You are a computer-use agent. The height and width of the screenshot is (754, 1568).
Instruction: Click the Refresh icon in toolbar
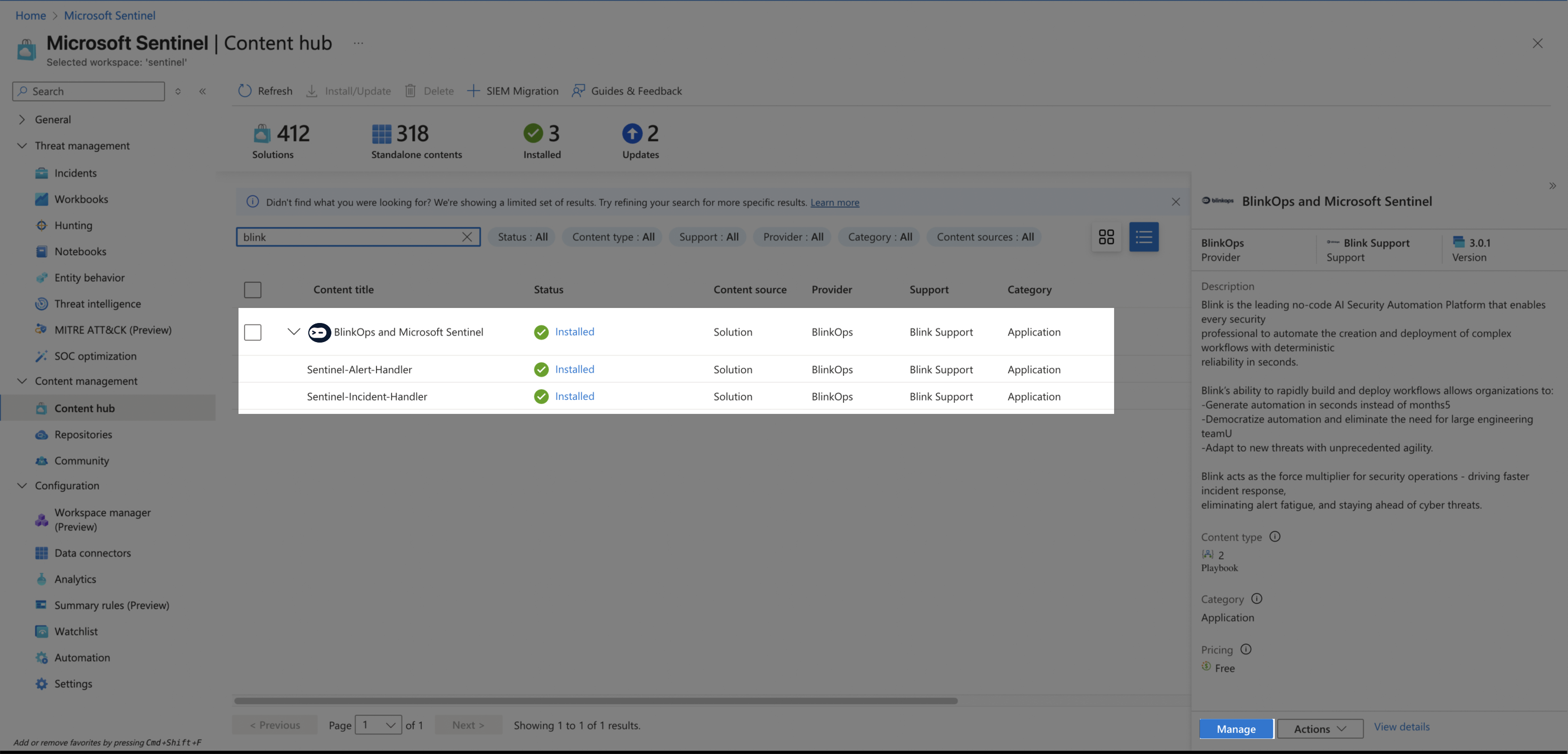point(245,91)
